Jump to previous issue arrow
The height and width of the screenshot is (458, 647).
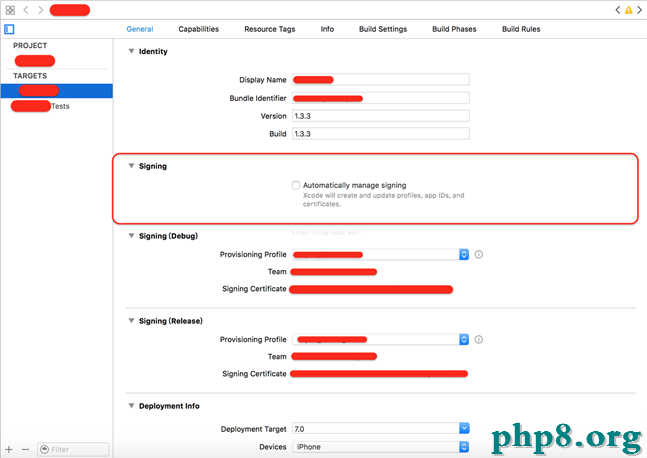618,10
